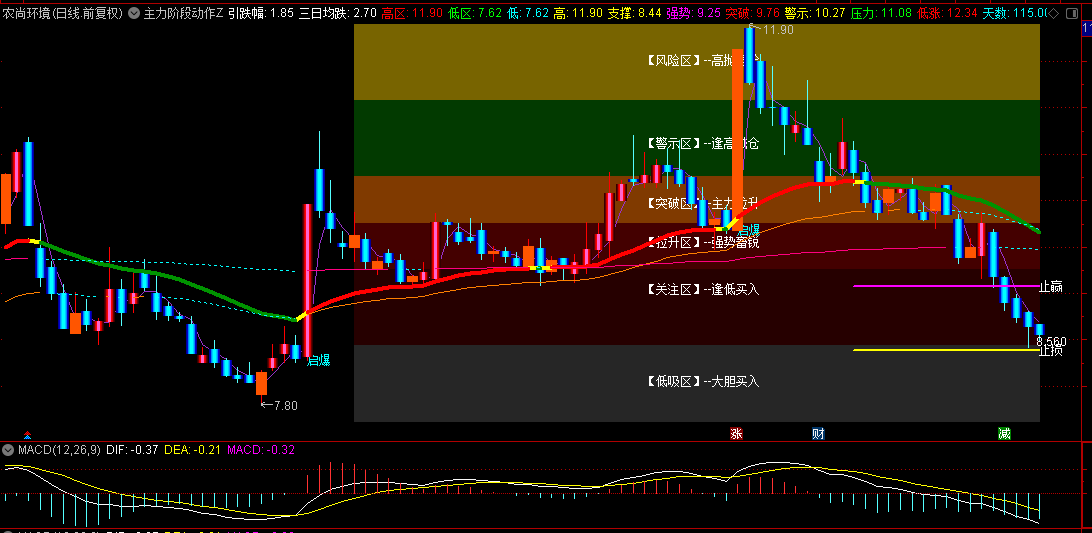Click the blue 财 event marker
Image resolution: width=1092 pixels, height=533 pixels.
pos(819,433)
